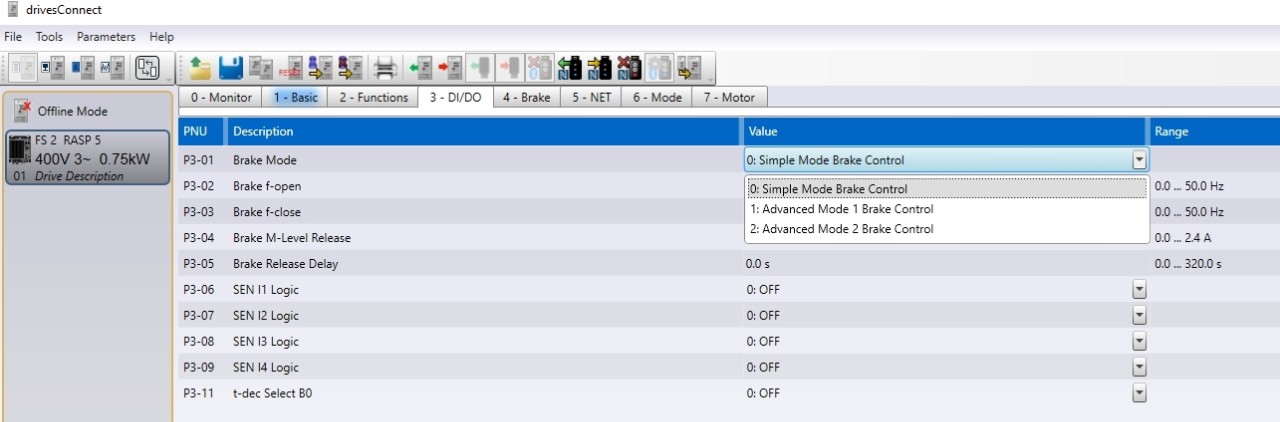Select Advanced Mode 1 Brake Control option
The width and height of the screenshot is (1280, 422).
click(841, 209)
